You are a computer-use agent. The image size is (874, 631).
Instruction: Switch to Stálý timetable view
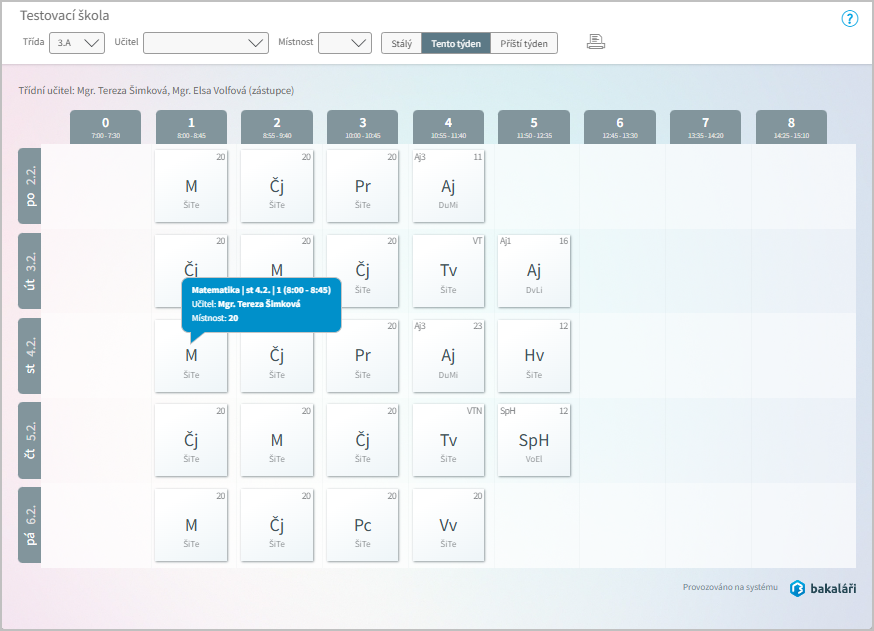point(401,43)
